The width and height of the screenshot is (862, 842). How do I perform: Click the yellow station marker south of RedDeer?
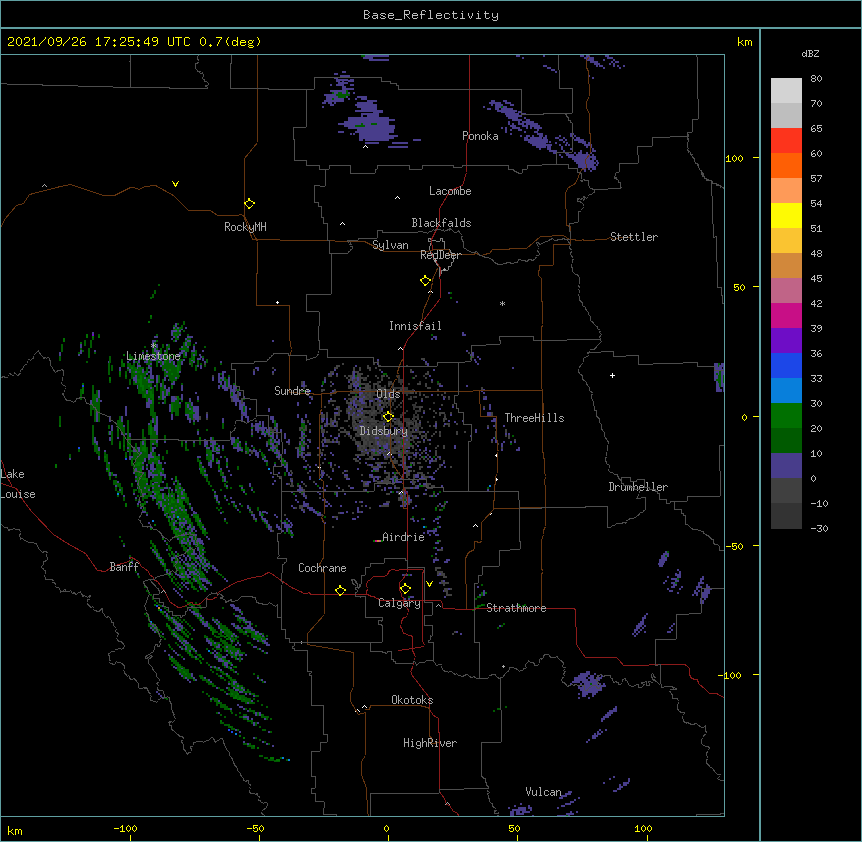tap(426, 281)
